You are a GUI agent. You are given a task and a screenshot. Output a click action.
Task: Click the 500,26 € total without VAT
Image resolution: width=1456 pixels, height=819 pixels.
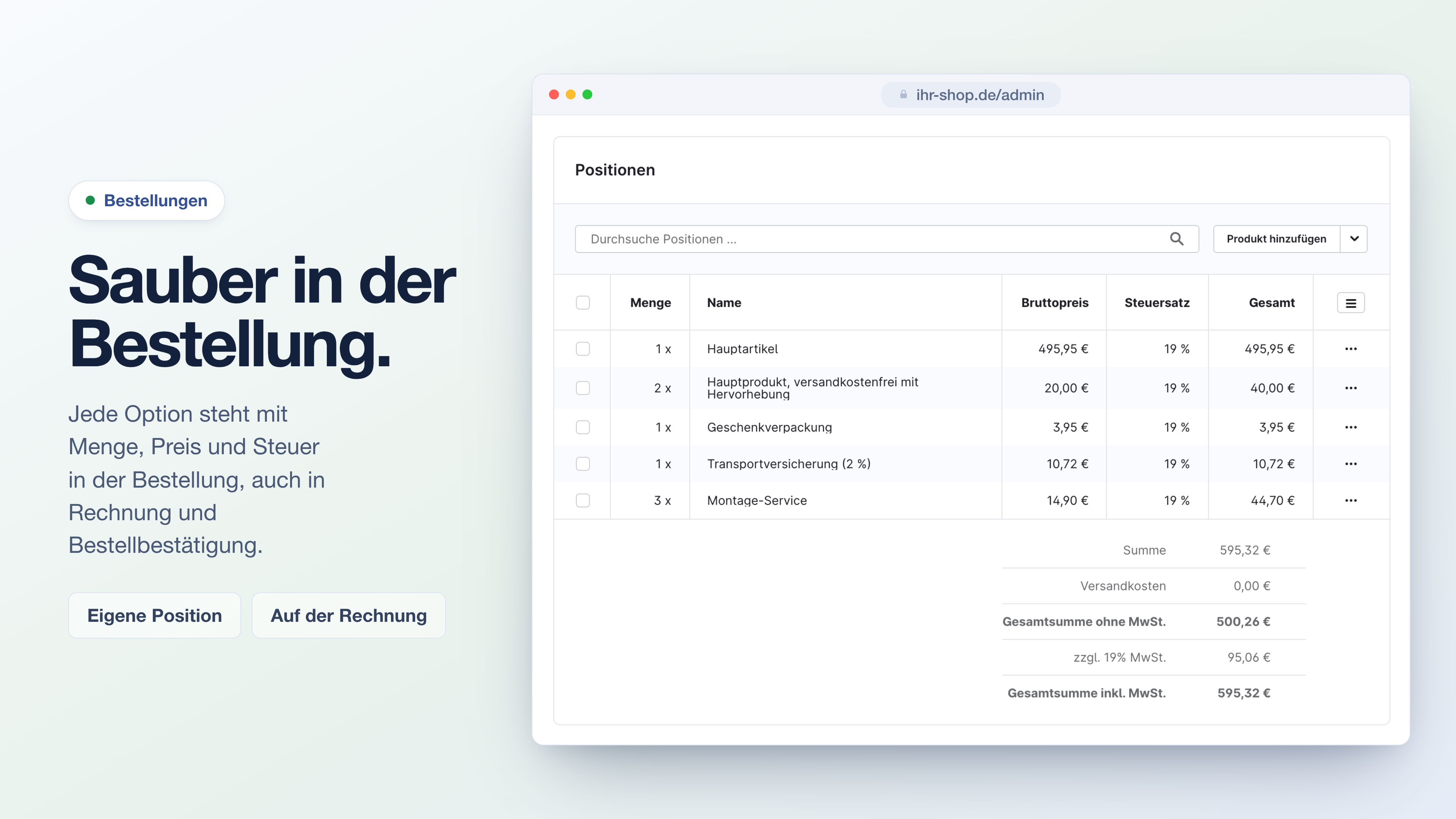tap(1243, 622)
